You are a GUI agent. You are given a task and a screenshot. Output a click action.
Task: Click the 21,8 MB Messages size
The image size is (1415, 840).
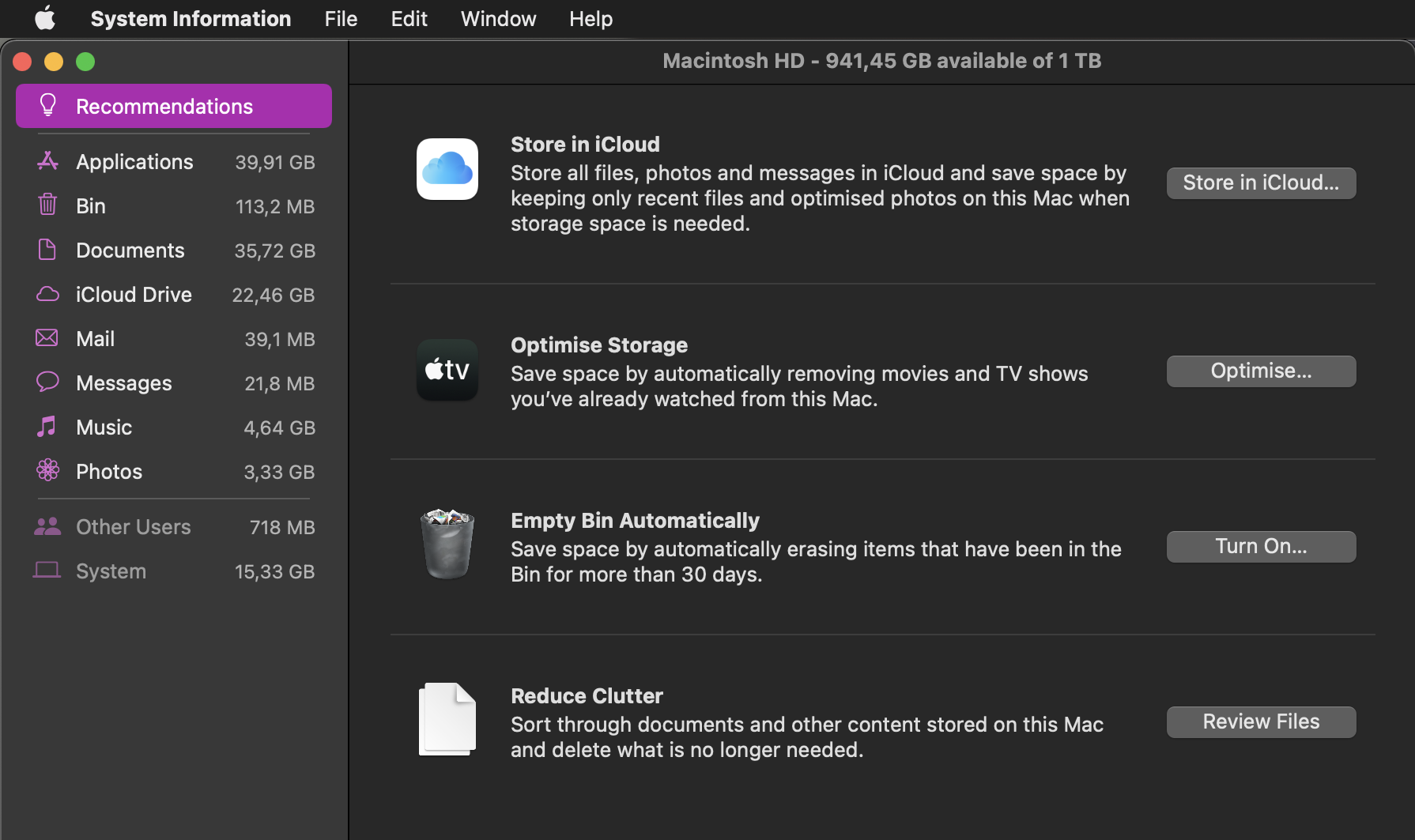[x=280, y=383]
